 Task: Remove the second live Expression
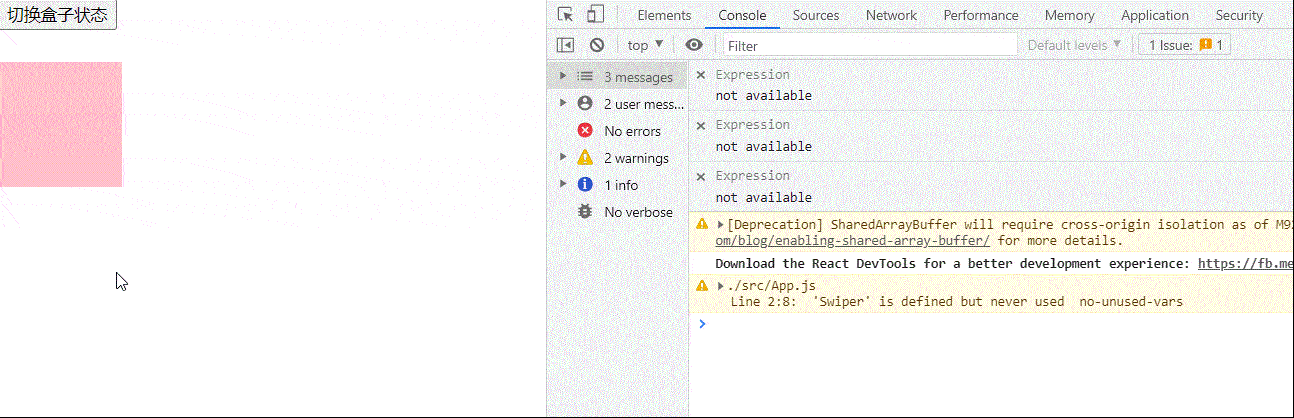tap(701, 125)
